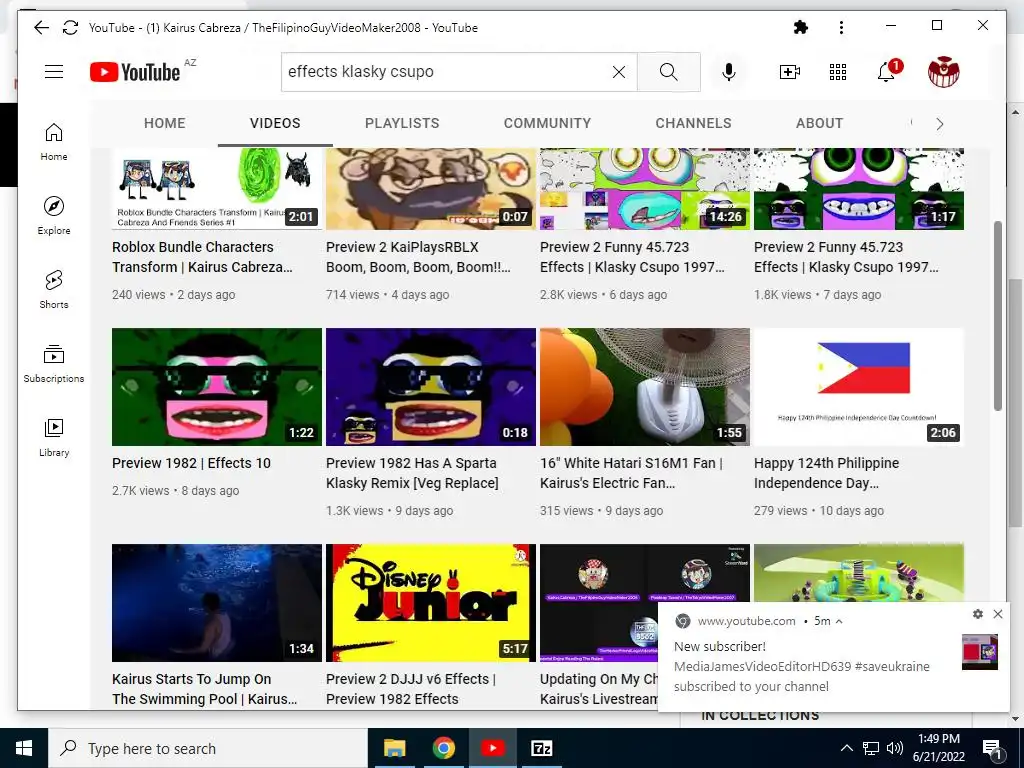Click the YouTube logo
Viewport: 1024px width, 768px height.
pyautogui.click(x=135, y=72)
